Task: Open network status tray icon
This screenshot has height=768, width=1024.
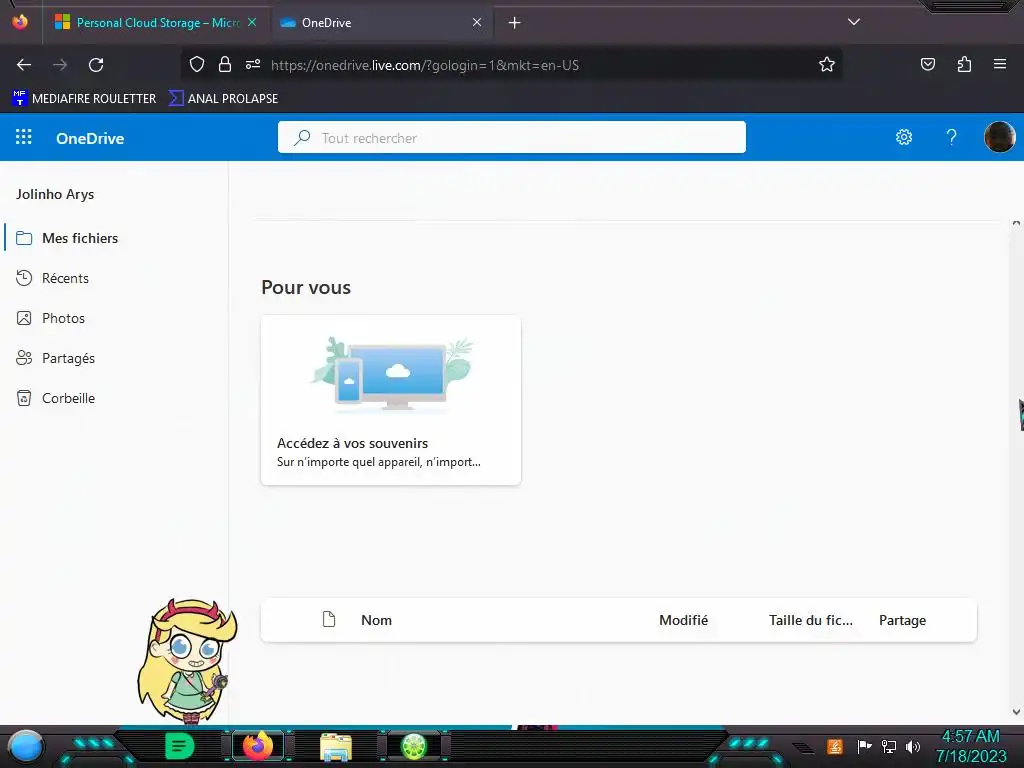Action: [889, 746]
